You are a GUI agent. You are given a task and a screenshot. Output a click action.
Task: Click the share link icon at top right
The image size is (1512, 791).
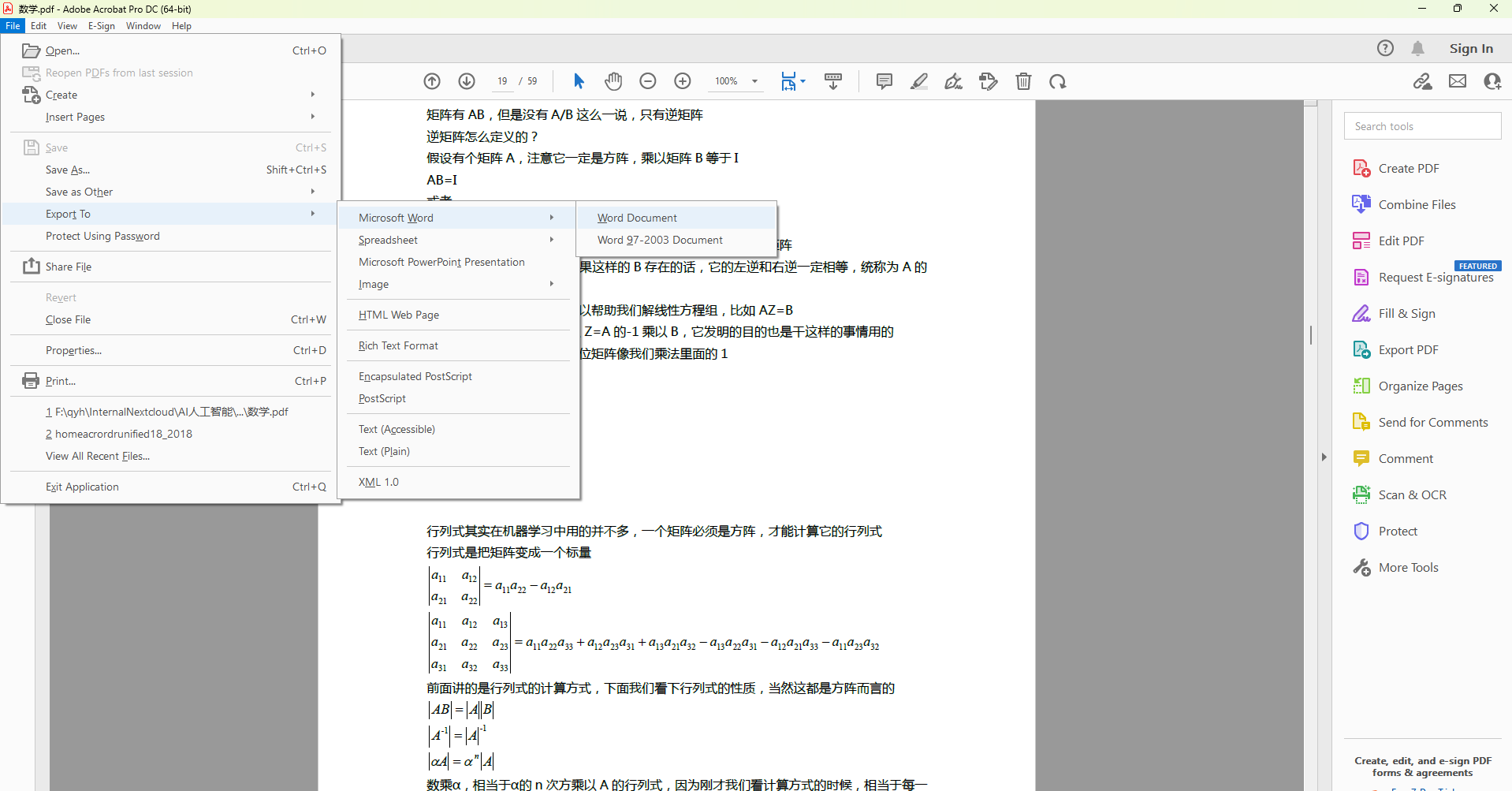[x=1423, y=81]
